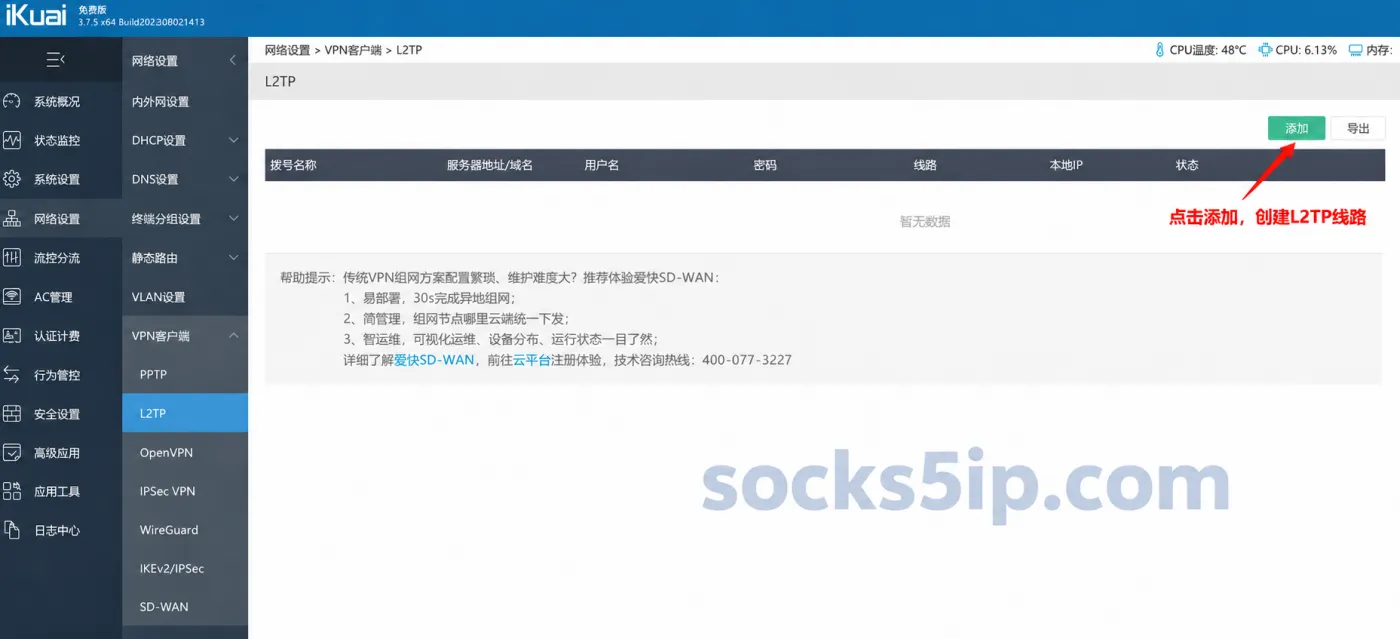This screenshot has height=639, width=1400.
Task: Click the 状态 column header
Action: point(1187,165)
